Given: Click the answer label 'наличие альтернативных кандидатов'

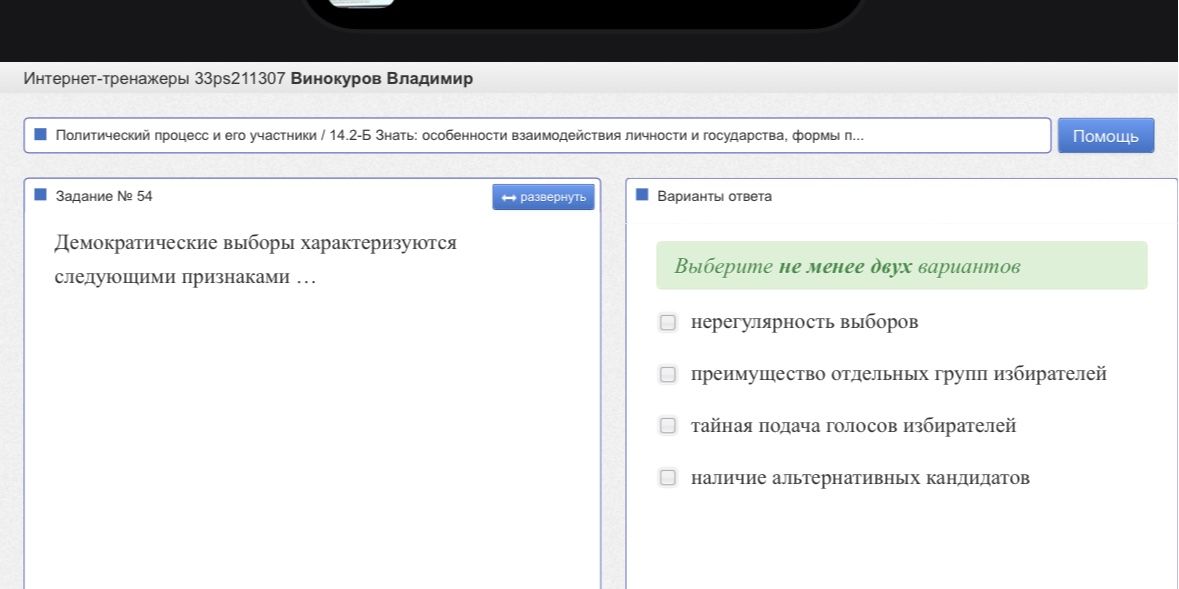Looking at the screenshot, I should click(x=860, y=478).
